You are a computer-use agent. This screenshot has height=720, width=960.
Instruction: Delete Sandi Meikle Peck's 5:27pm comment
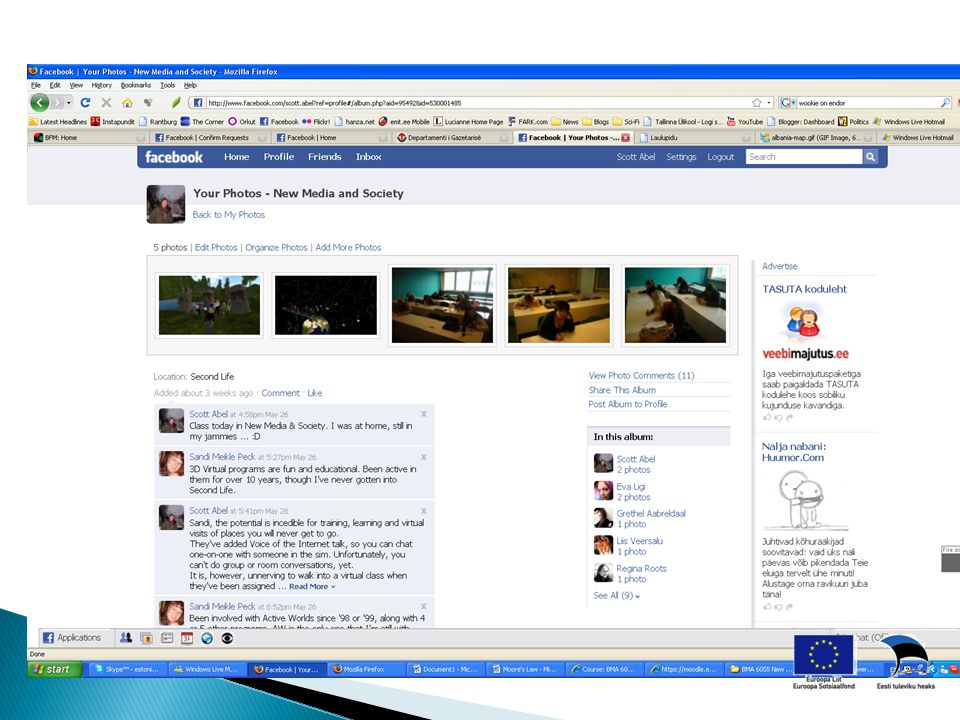click(424, 457)
